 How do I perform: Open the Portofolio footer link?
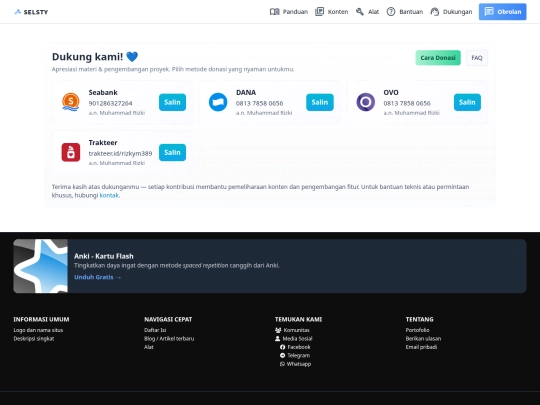[x=417, y=330]
